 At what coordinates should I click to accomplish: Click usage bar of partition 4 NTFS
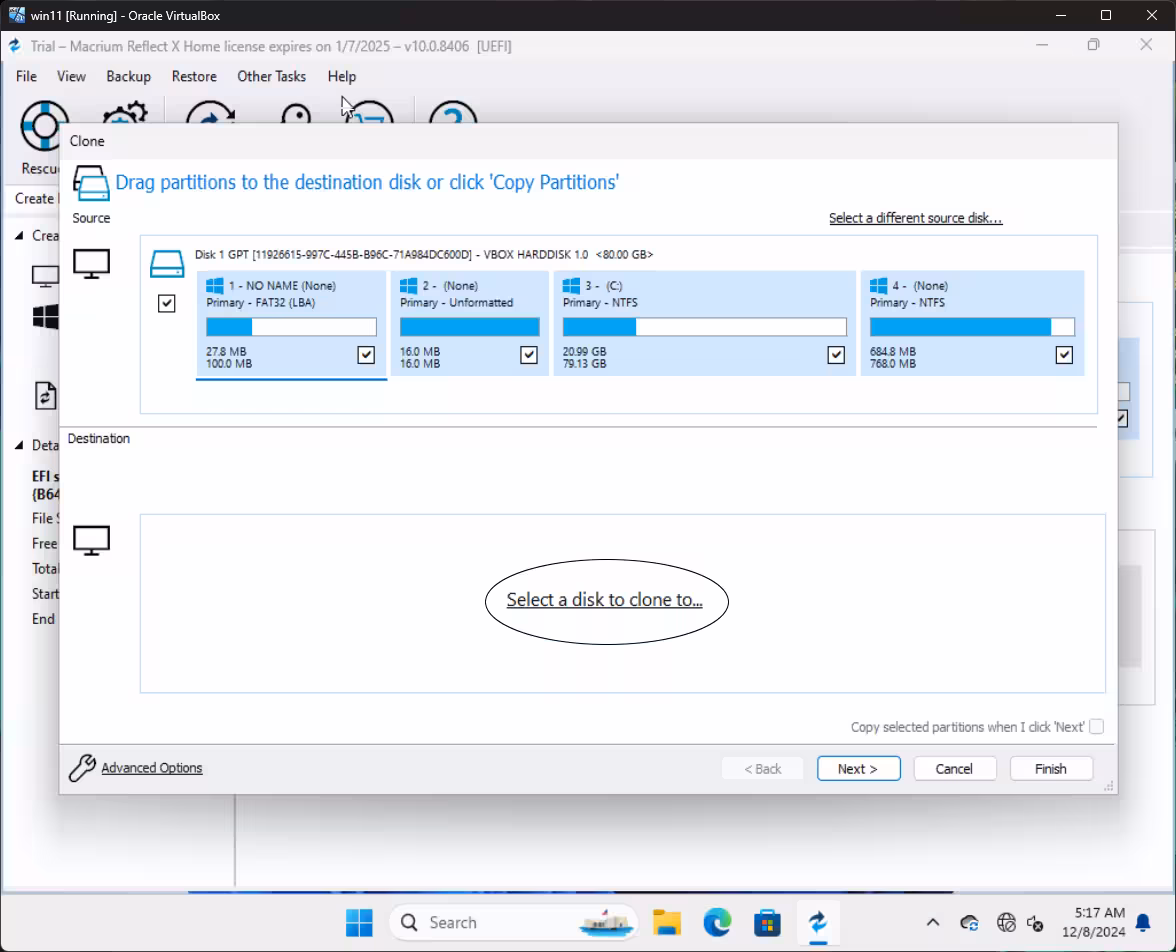click(x=972, y=327)
